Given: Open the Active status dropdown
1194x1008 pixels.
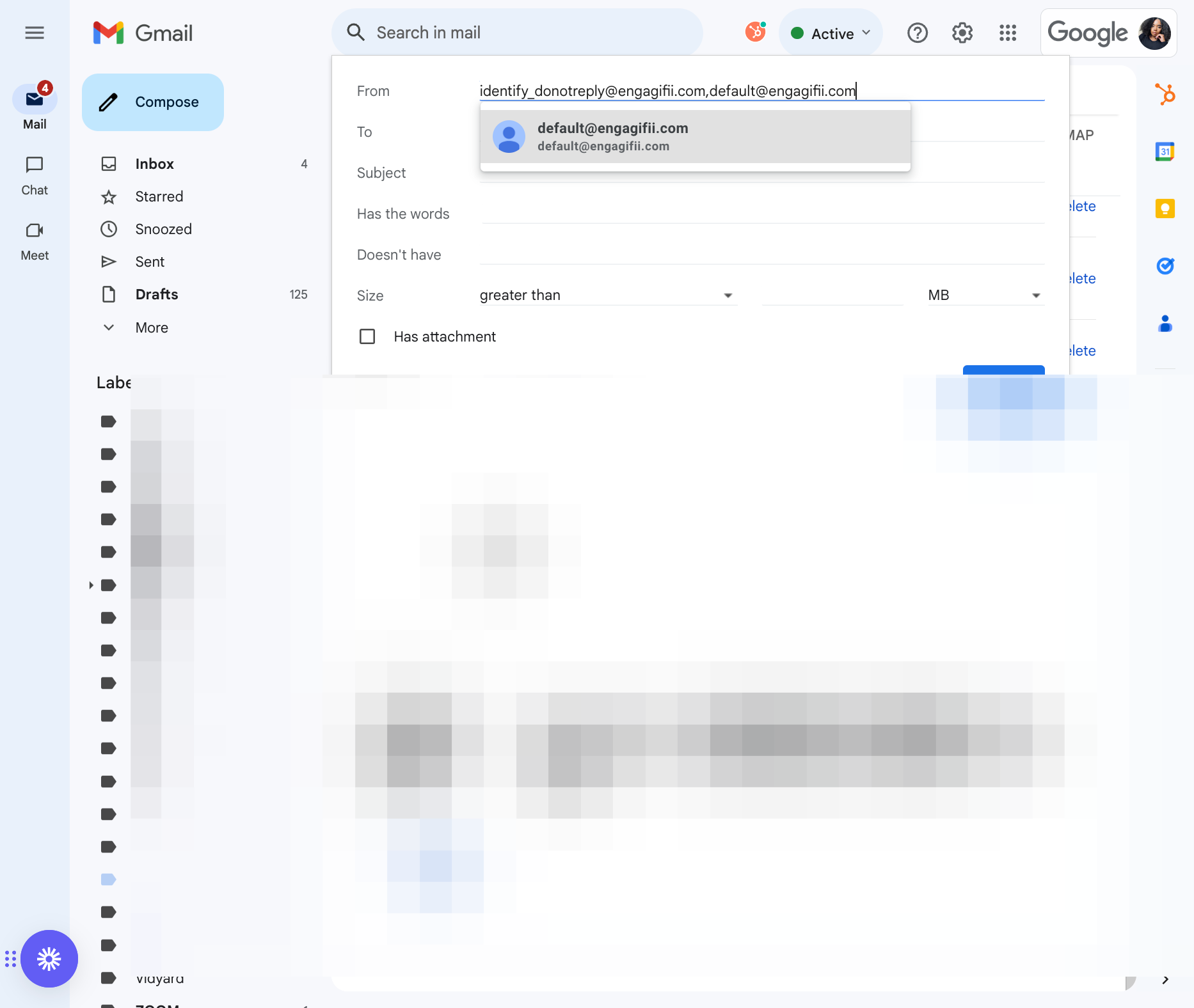Looking at the screenshot, I should click(831, 33).
